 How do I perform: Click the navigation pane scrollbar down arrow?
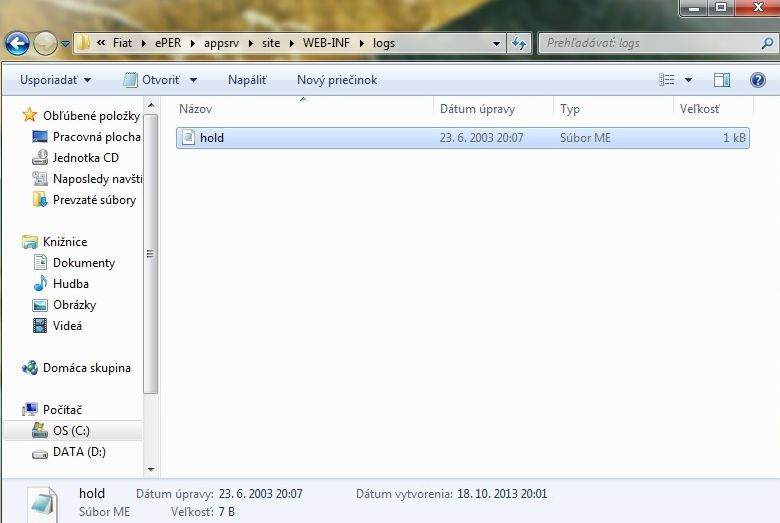click(x=152, y=468)
